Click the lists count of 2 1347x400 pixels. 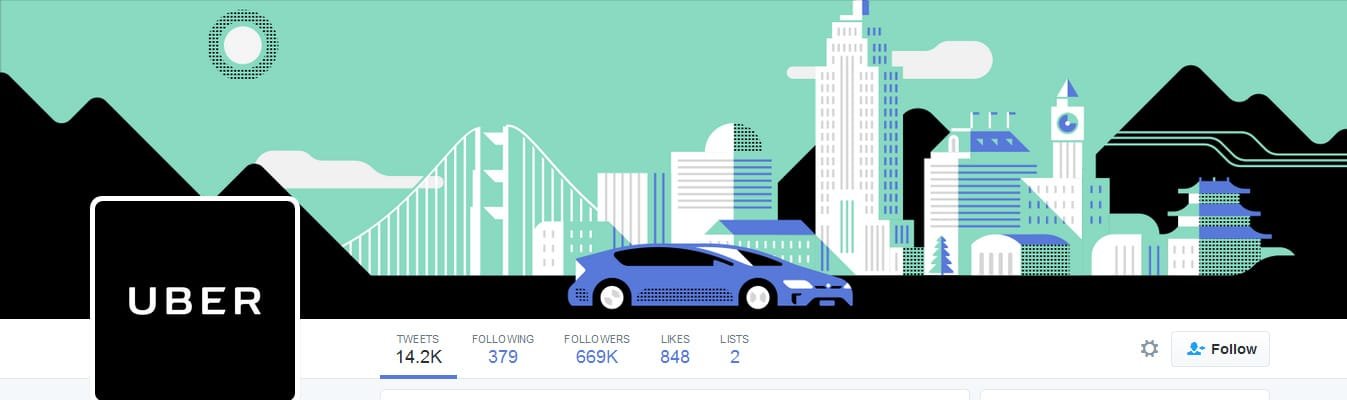click(x=735, y=357)
